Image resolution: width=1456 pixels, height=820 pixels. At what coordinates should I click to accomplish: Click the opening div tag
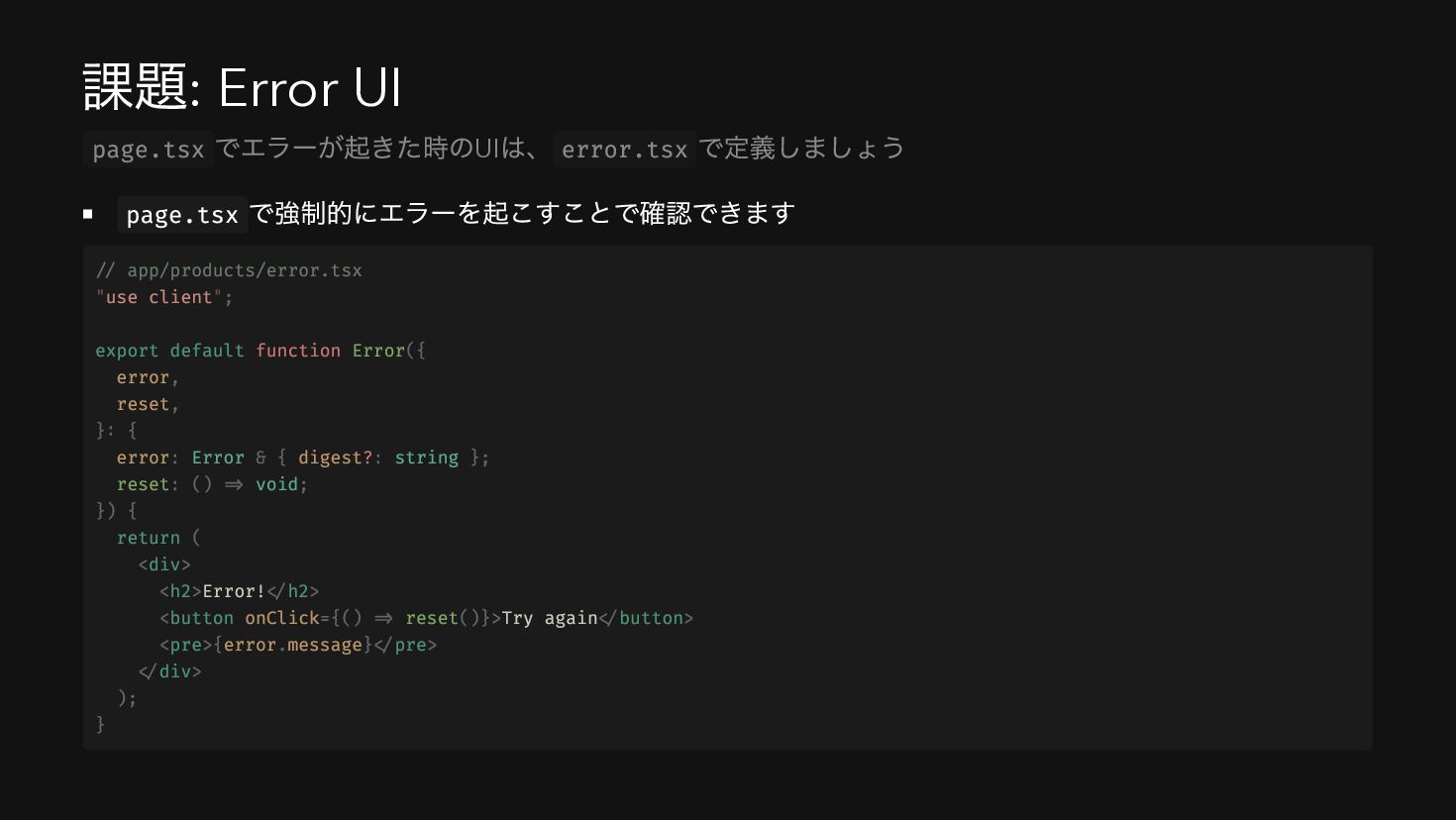(x=164, y=564)
